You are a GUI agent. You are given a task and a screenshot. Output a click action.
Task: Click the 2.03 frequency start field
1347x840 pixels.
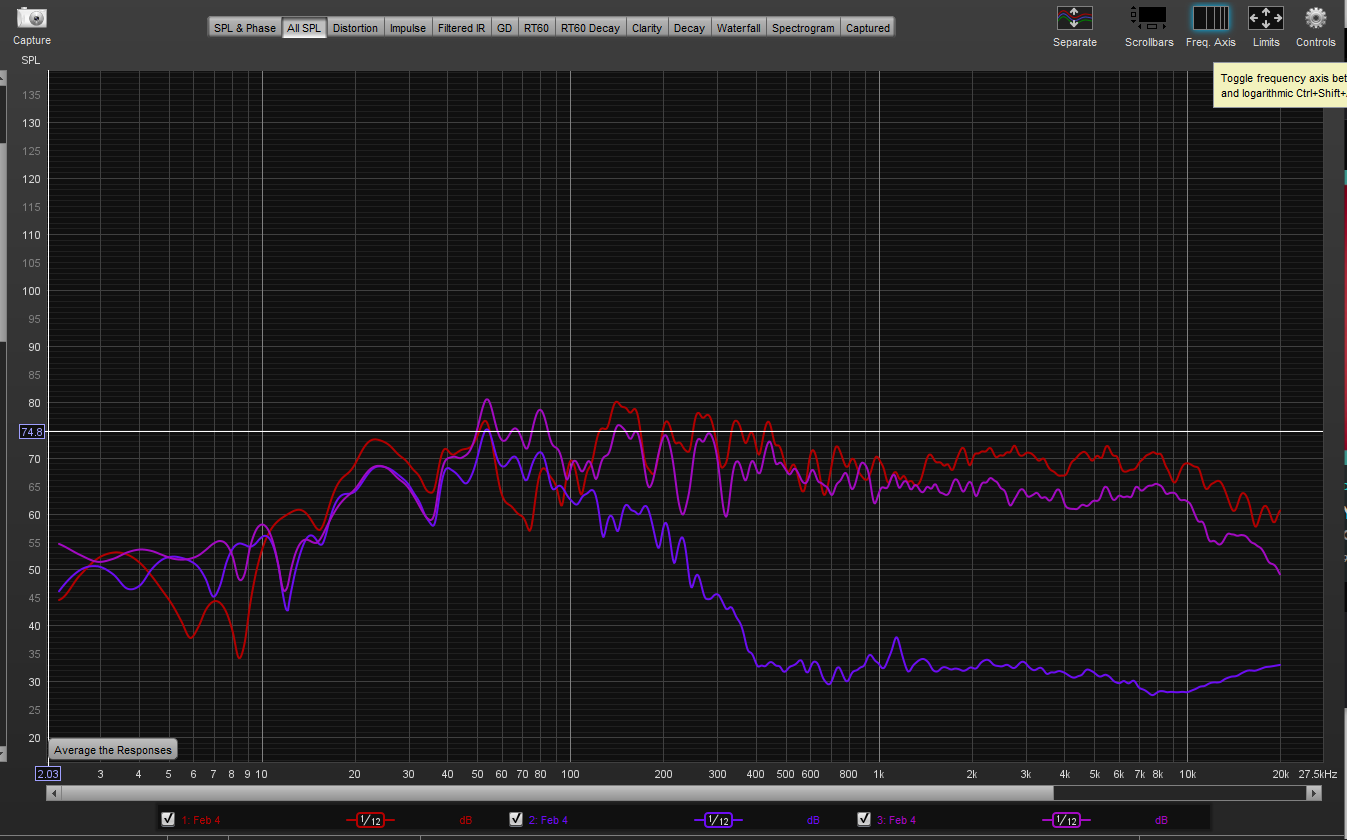[x=48, y=774]
